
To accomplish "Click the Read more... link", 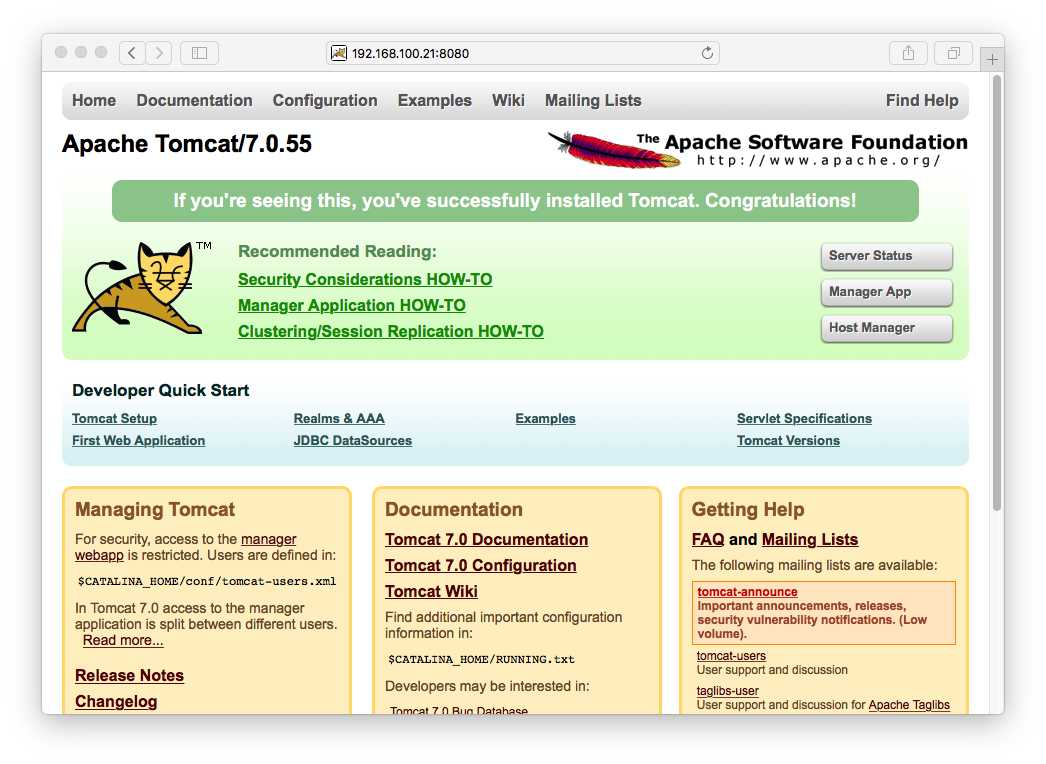I will 123,640.
